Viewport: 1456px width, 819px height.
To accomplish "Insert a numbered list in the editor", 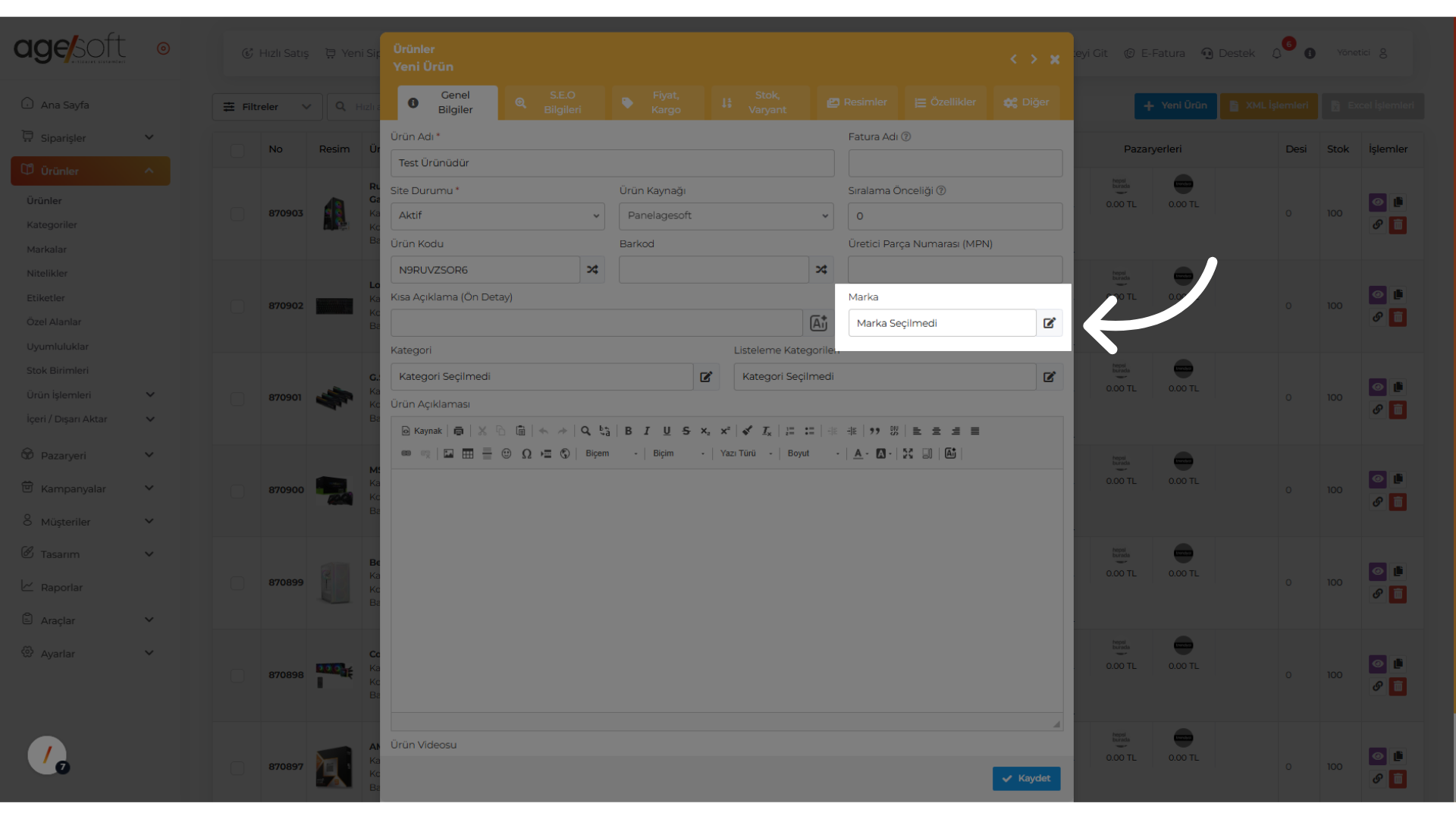I will [x=790, y=431].
